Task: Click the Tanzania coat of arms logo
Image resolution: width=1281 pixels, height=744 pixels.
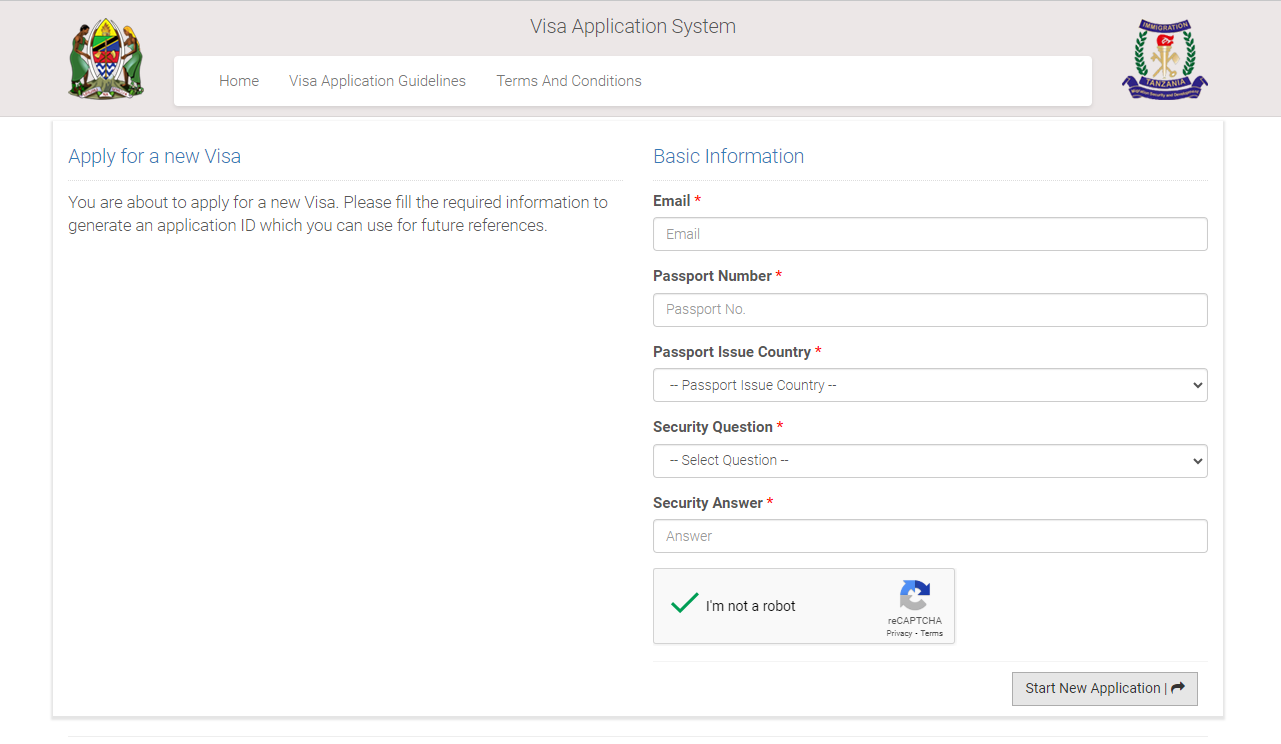Action: 106,58
